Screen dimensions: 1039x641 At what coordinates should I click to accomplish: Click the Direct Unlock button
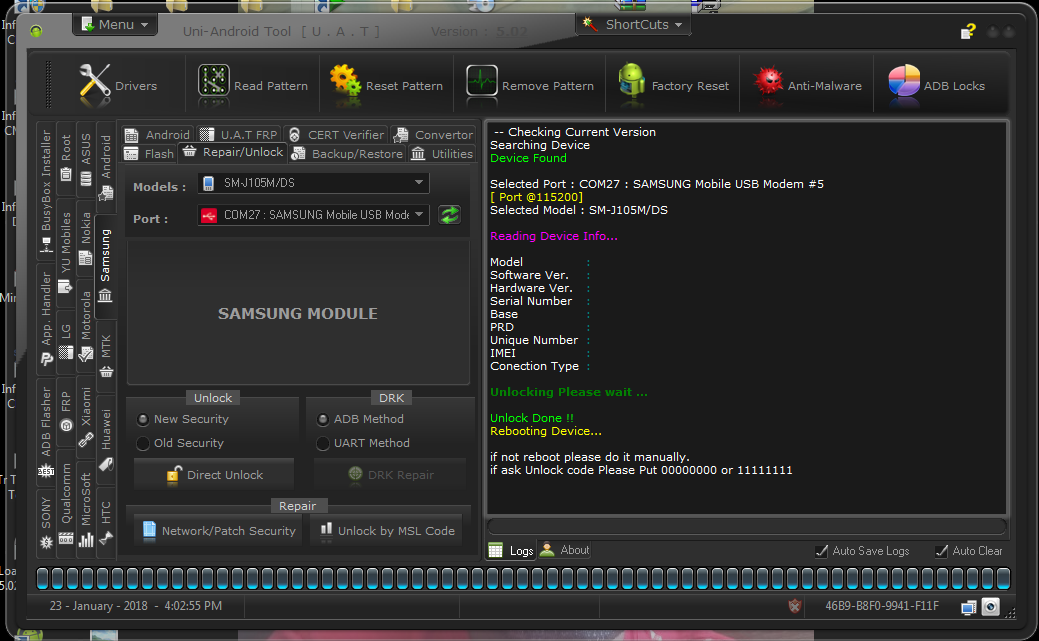pyautogui.click(x=214, y=475)
